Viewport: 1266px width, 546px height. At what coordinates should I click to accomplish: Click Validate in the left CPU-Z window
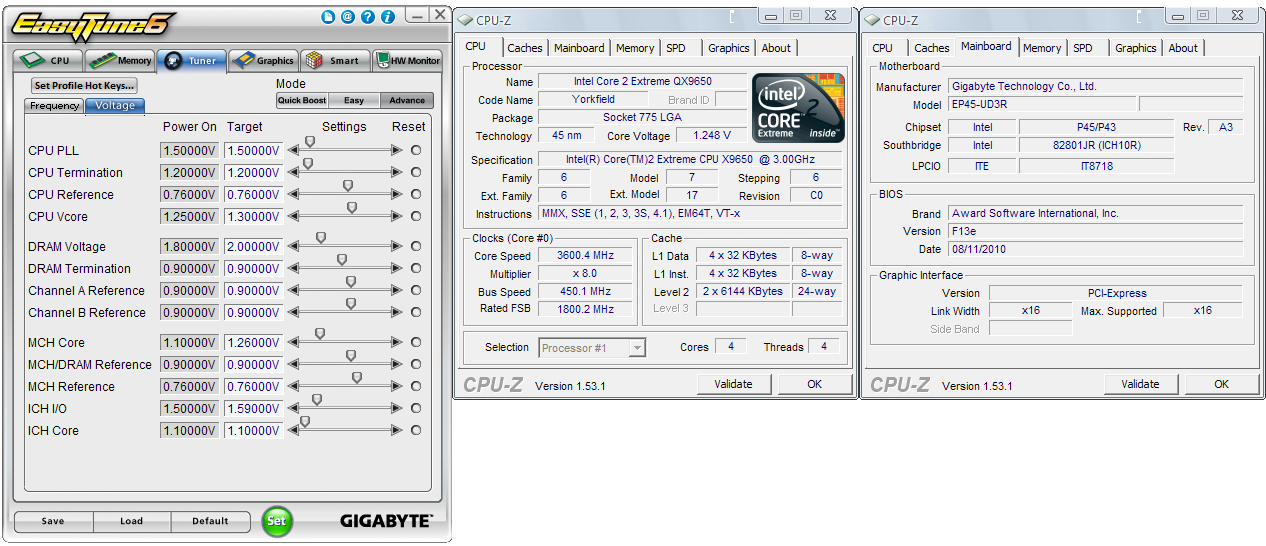[734, 384]
